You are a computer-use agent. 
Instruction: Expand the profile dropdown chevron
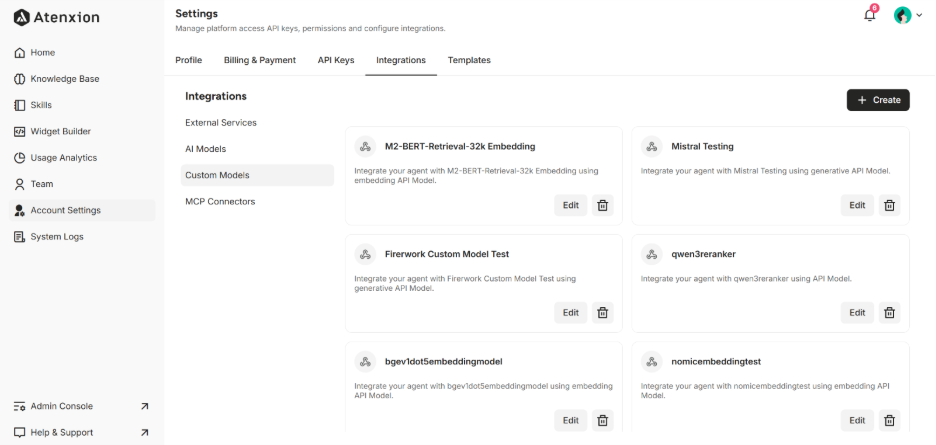919,16
